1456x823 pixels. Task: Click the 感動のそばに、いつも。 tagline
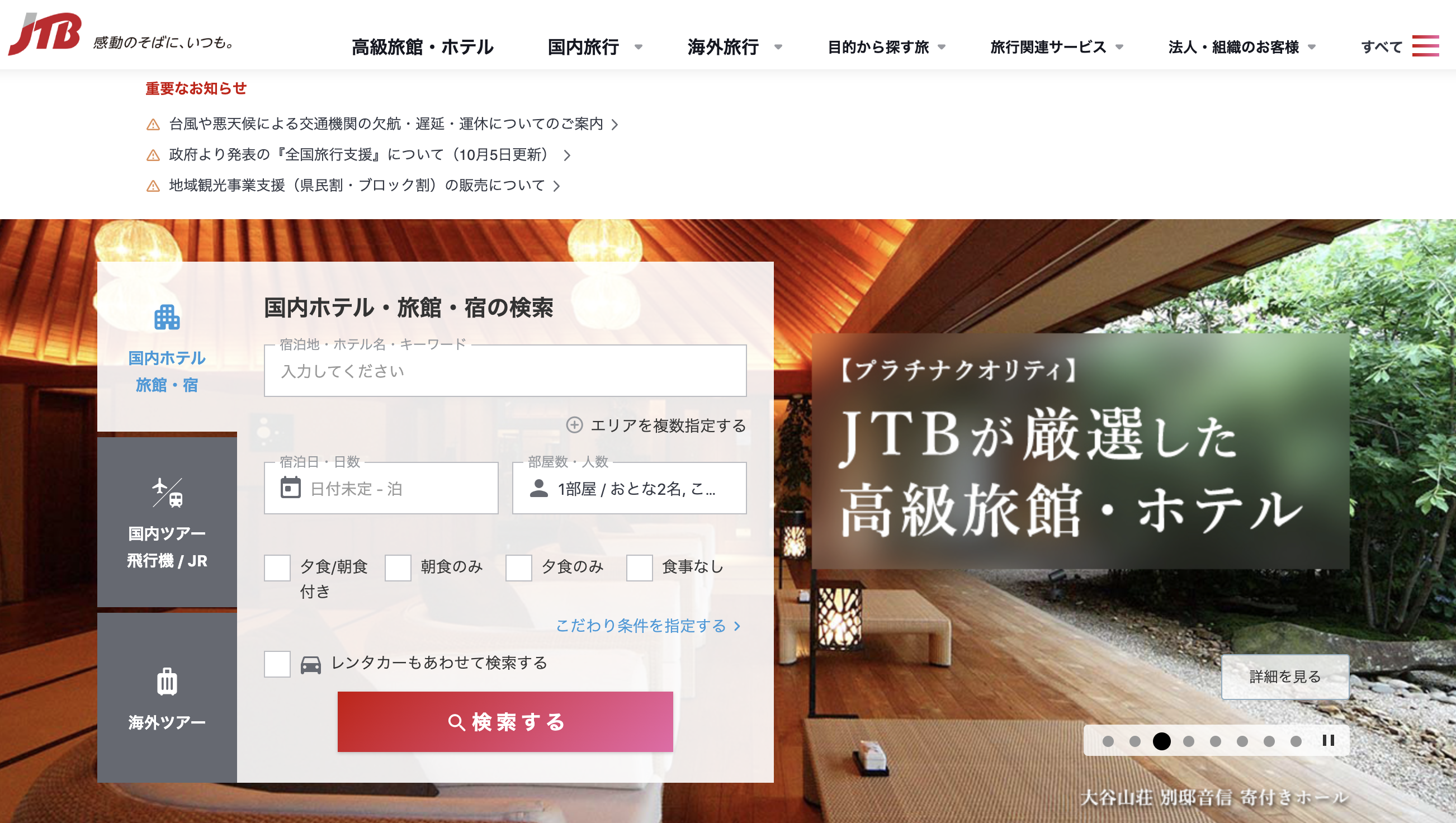coord(164,42)
